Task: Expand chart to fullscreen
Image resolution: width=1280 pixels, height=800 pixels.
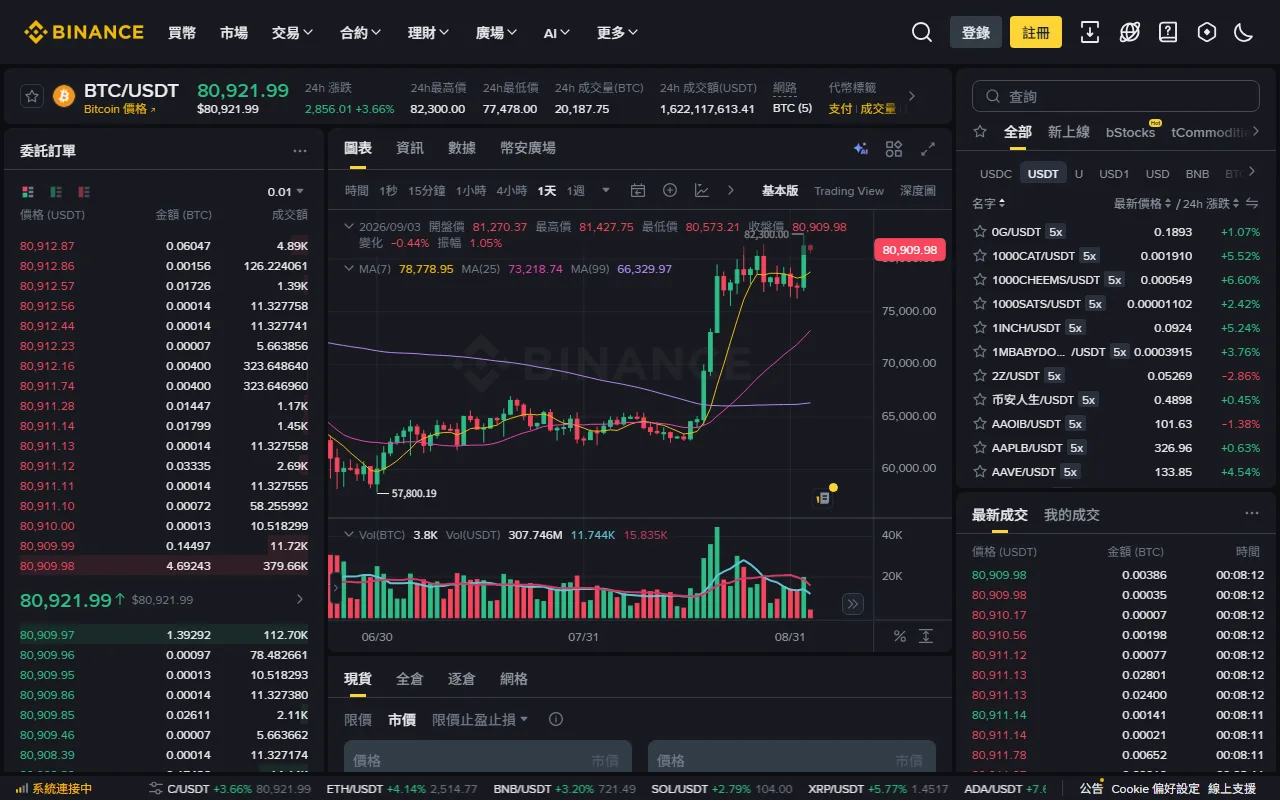Action: coord(928,149)
